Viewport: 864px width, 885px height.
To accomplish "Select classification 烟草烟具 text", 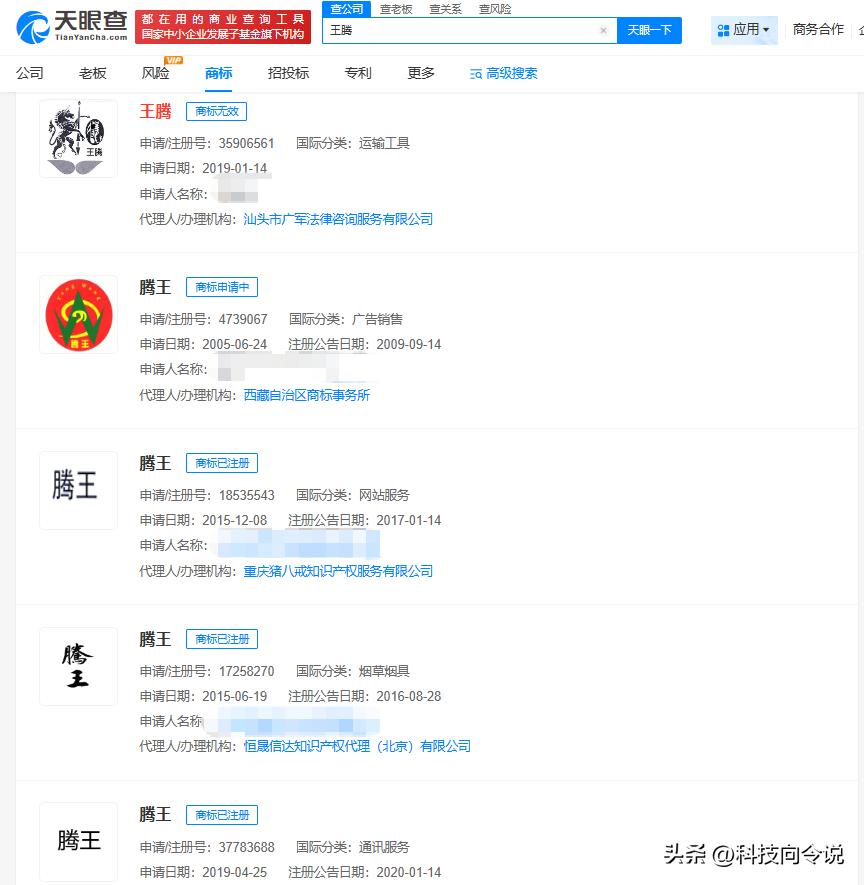I will [x=384, y=671].
